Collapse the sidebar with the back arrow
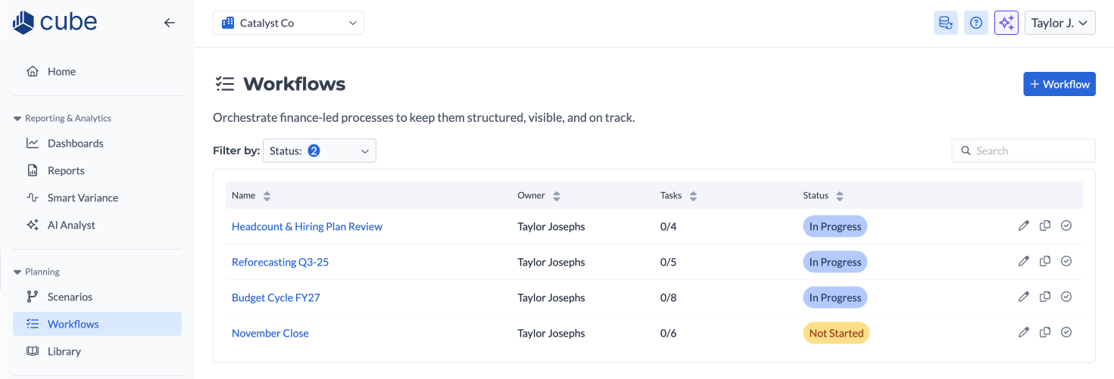 [x=169, y=23]
